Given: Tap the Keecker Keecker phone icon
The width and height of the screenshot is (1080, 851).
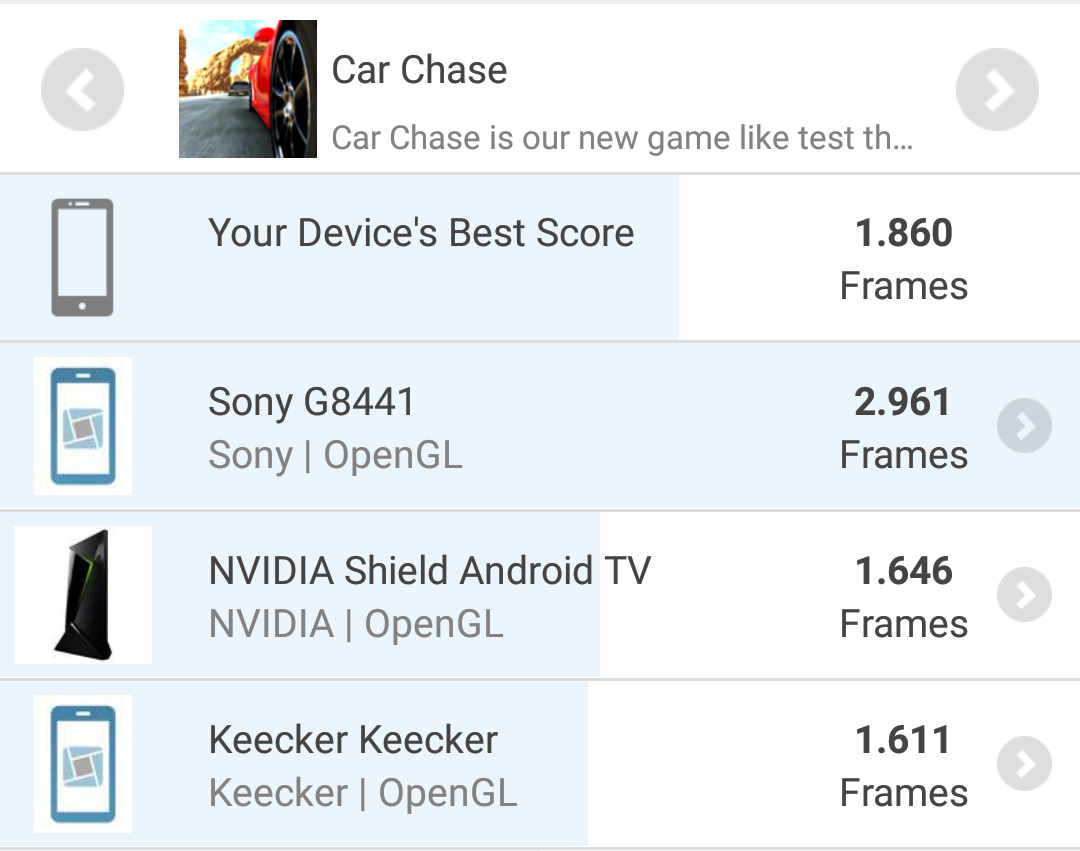Looking at the screenshot, I should [83, 764].
